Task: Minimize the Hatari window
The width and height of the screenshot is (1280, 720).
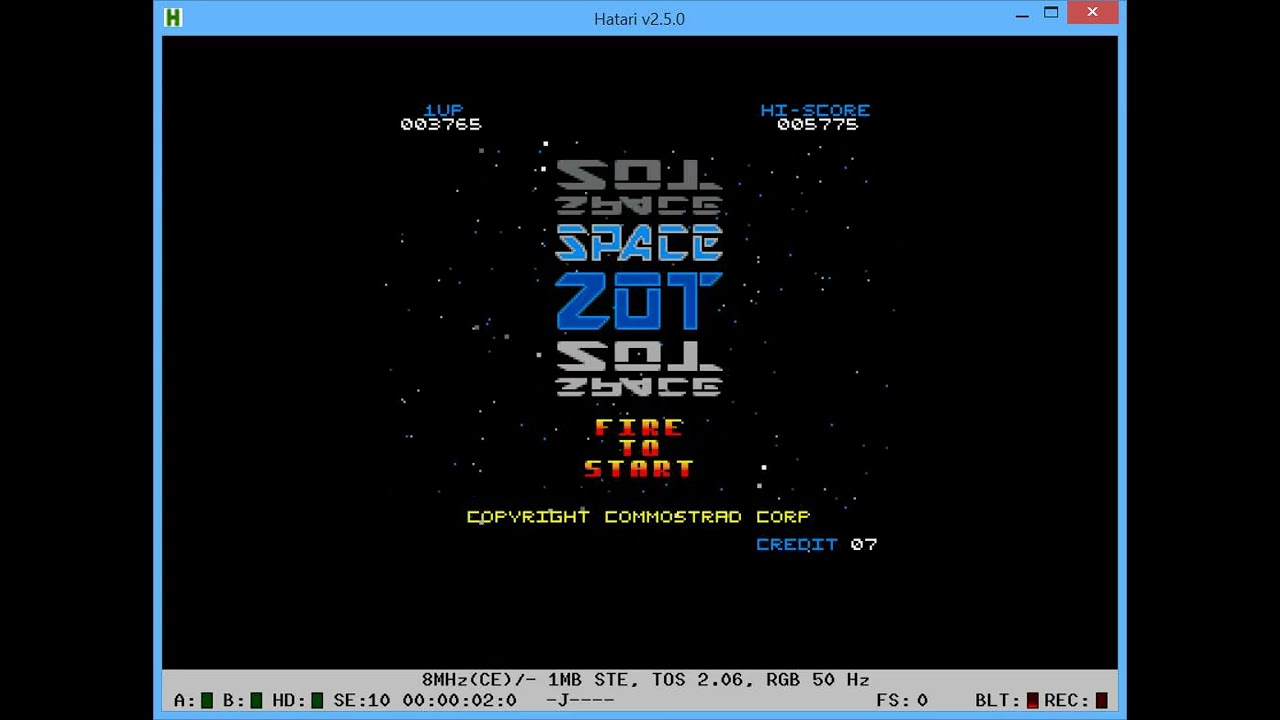Action: coord(1022,14)
